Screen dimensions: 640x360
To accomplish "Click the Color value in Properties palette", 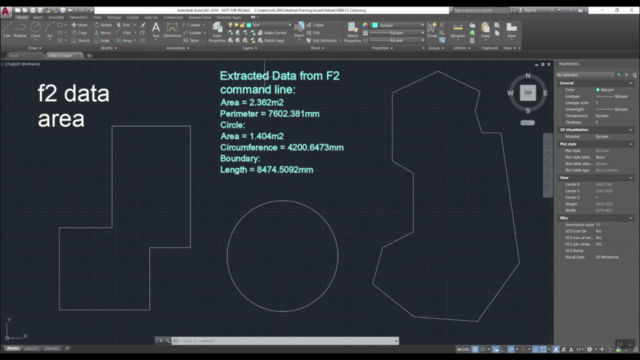I will (x=614, y=90).
